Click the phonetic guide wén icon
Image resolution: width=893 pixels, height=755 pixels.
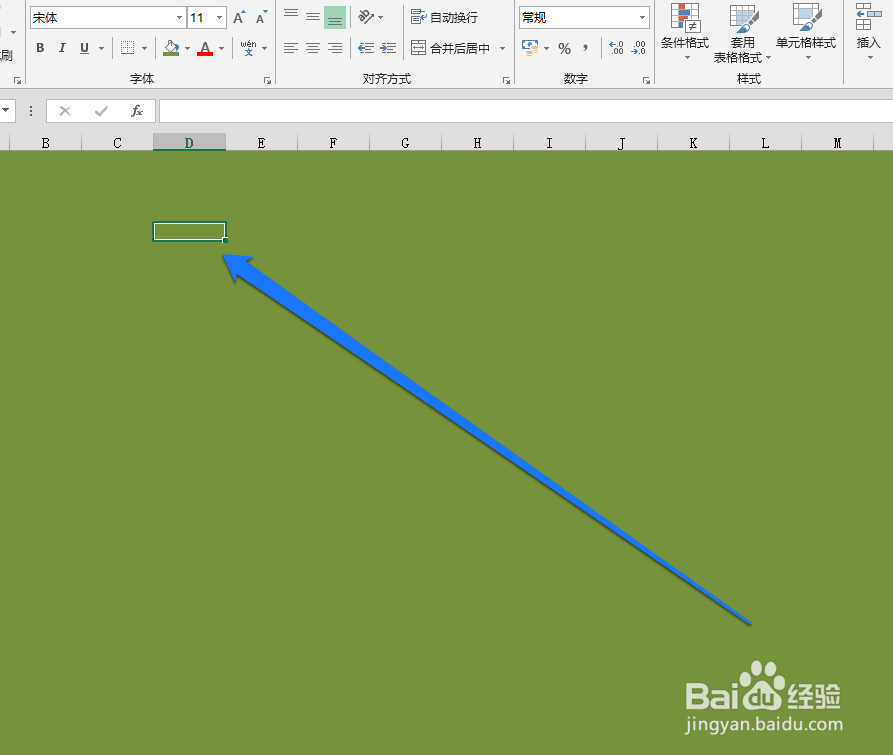click(x=248, y=48)
